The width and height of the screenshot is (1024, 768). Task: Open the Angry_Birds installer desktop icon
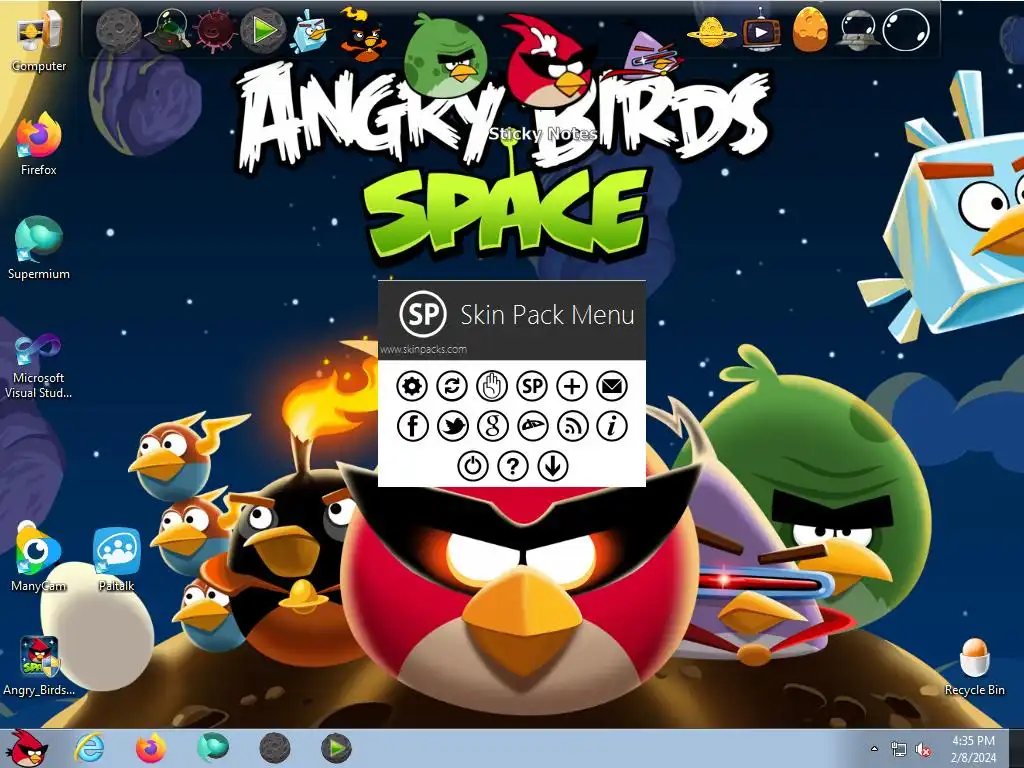tap(39, 665)
